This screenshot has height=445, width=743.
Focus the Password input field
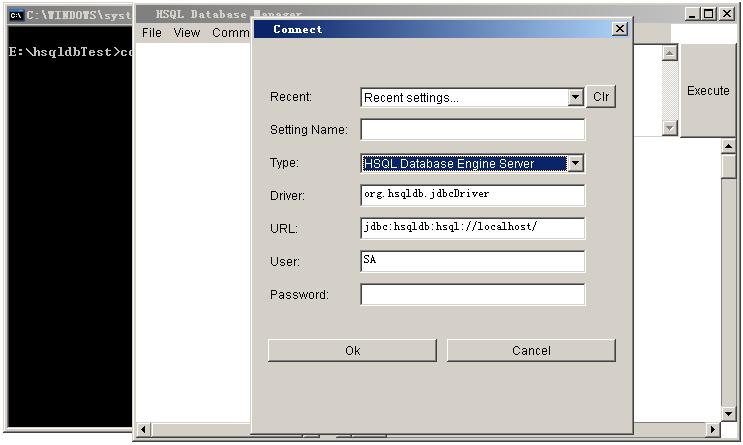(472, 294)
